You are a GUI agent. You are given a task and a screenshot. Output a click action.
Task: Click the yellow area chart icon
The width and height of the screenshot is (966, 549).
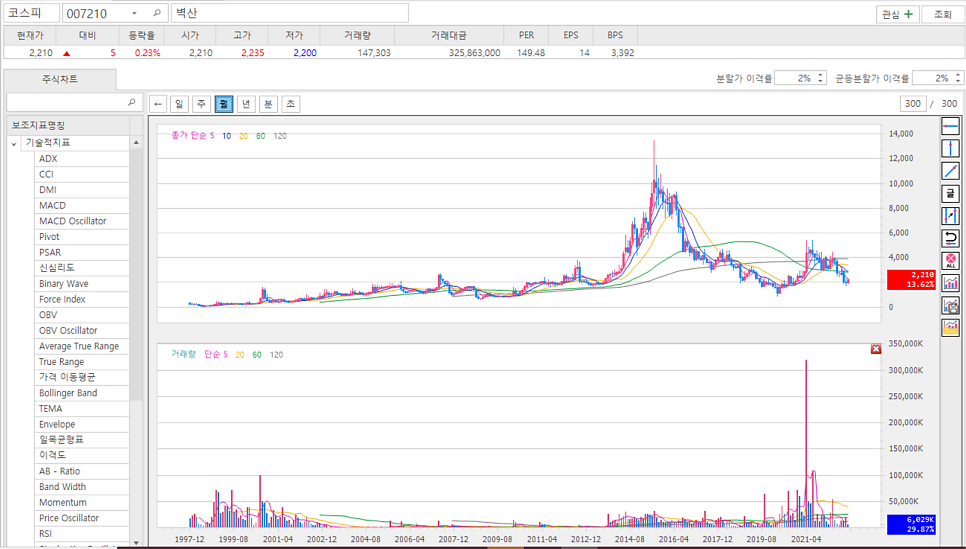950,327
